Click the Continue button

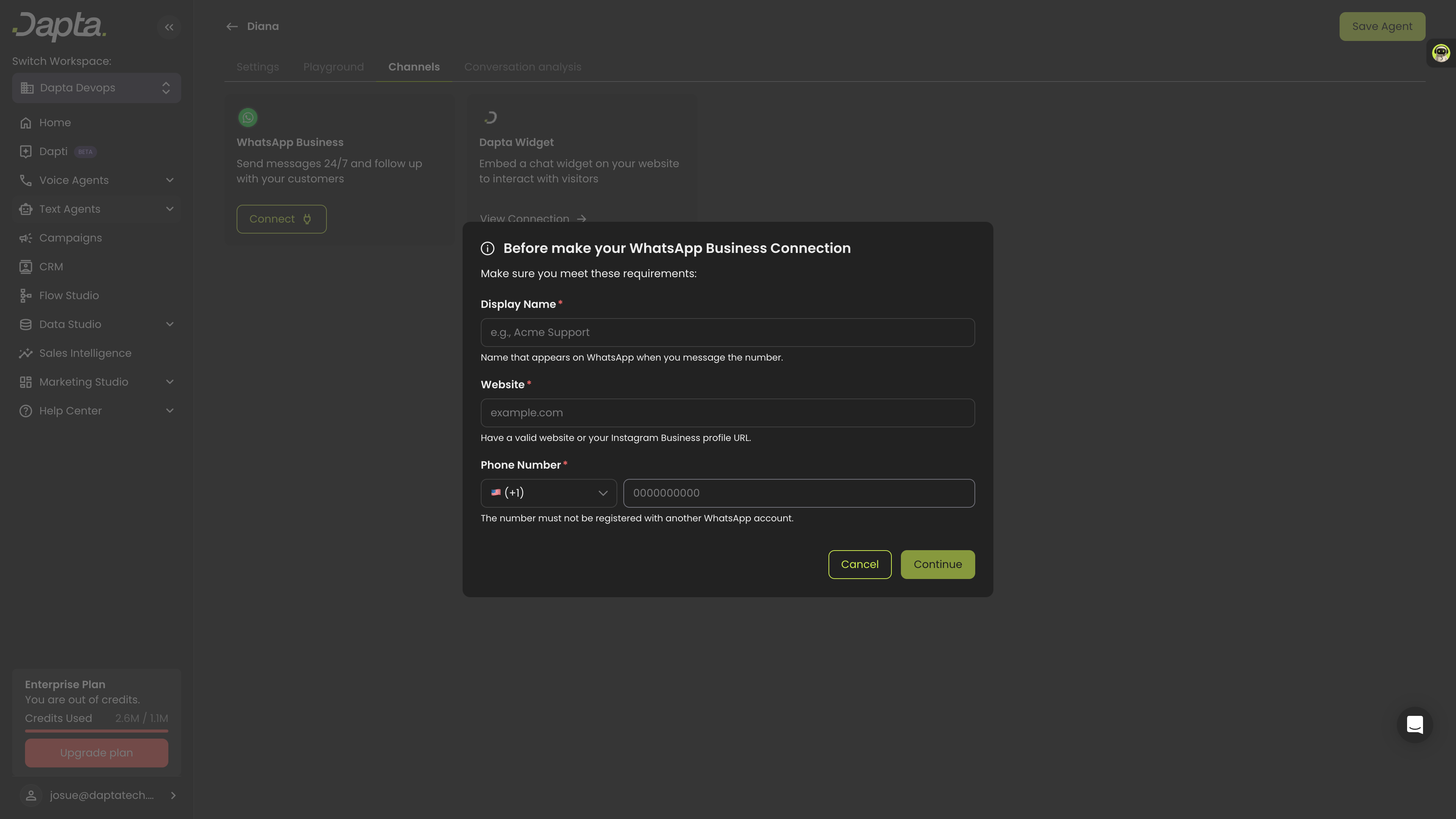(938, 565)
